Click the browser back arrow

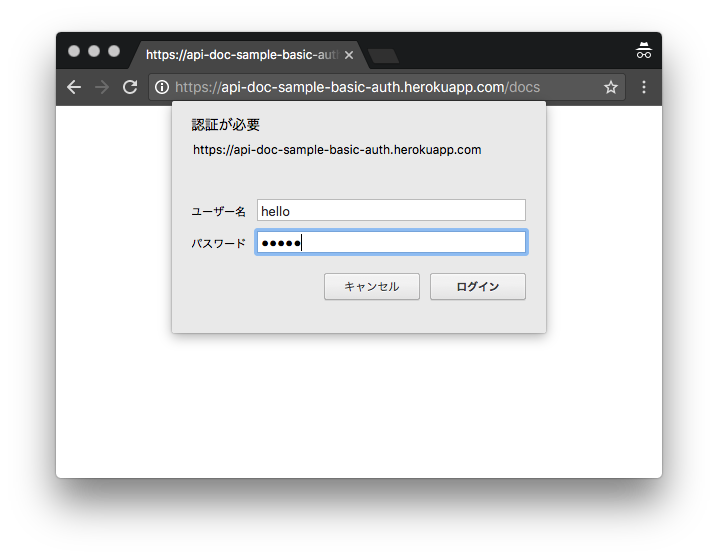coord(74,87)
